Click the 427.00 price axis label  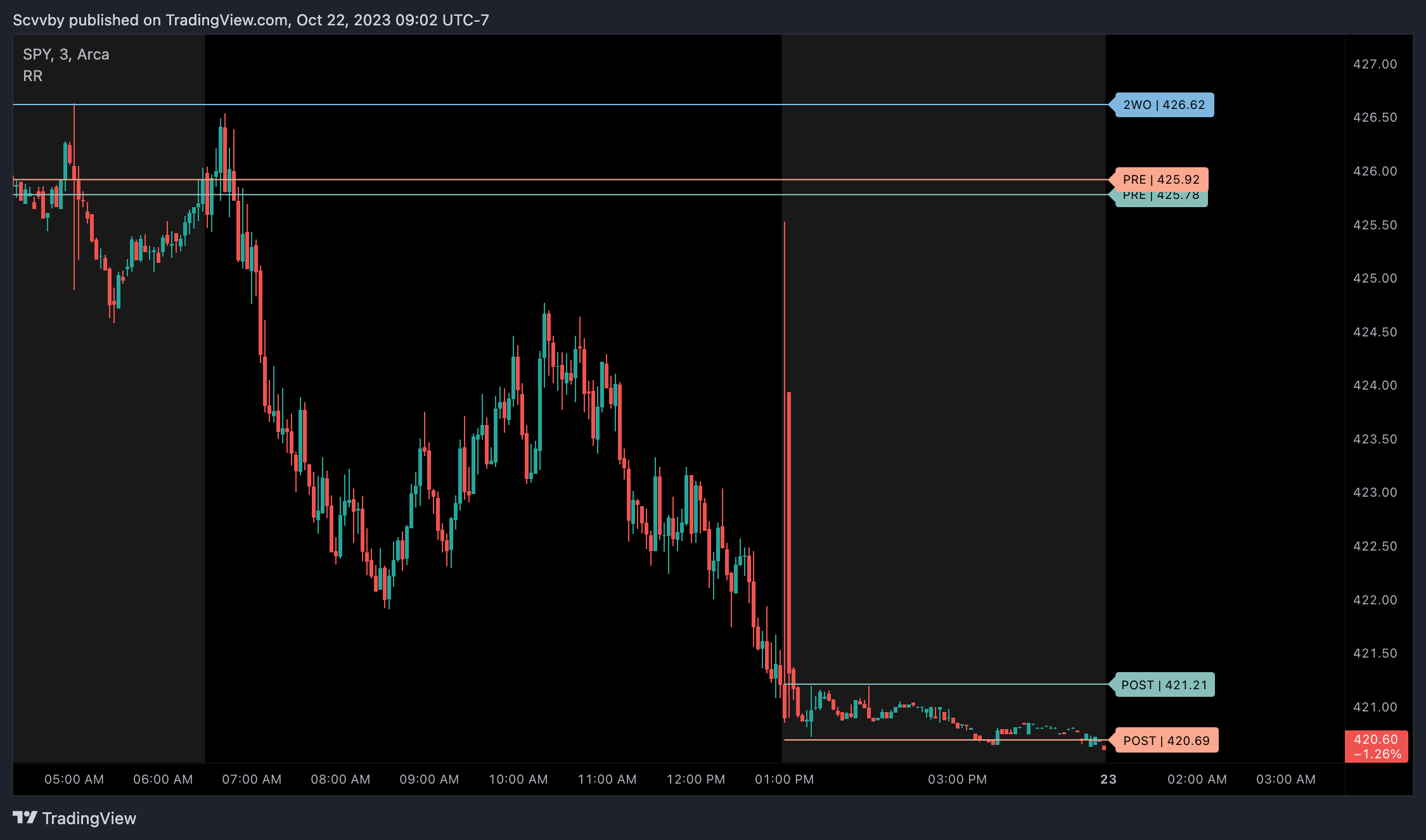coord(1375,64)
